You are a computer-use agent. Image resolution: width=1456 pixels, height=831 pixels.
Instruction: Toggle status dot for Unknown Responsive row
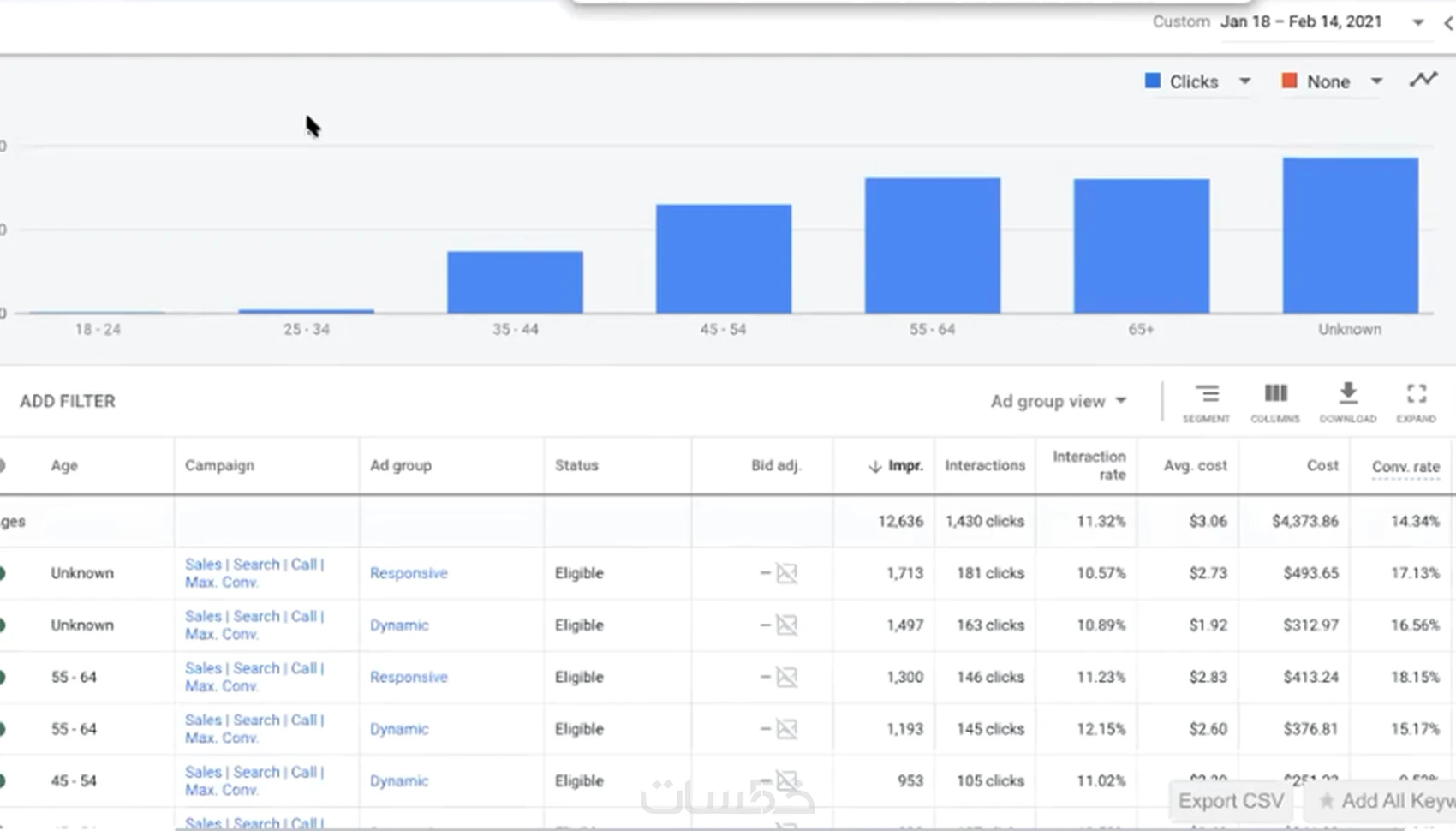click(3, 573)
